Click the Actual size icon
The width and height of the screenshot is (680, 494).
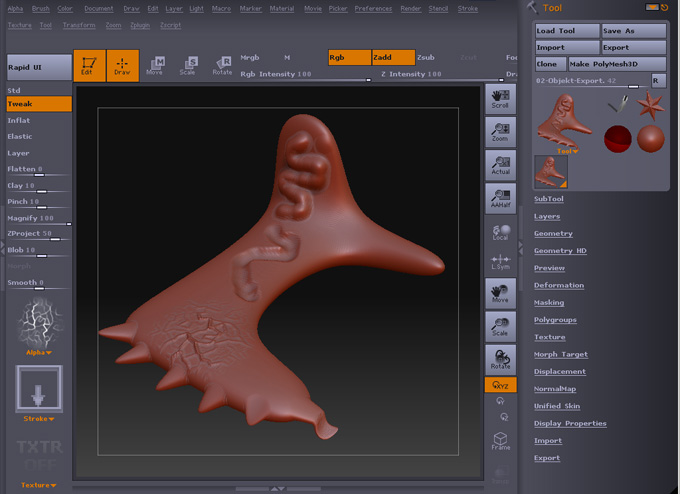(x=500, y=165)
